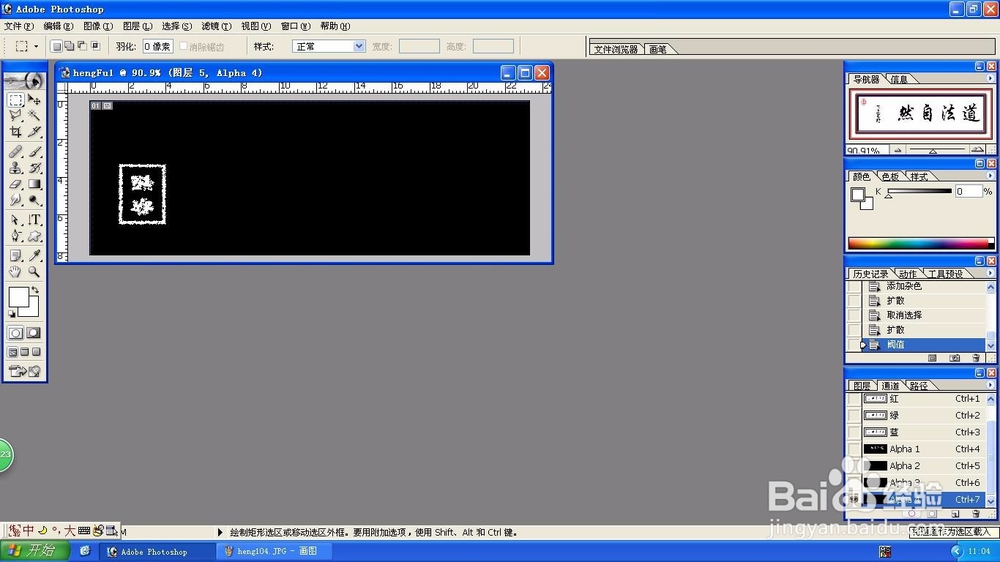1000x562 pixels.
Task: Click the Windows 开始 (Start) button
Action: [34, 551]
